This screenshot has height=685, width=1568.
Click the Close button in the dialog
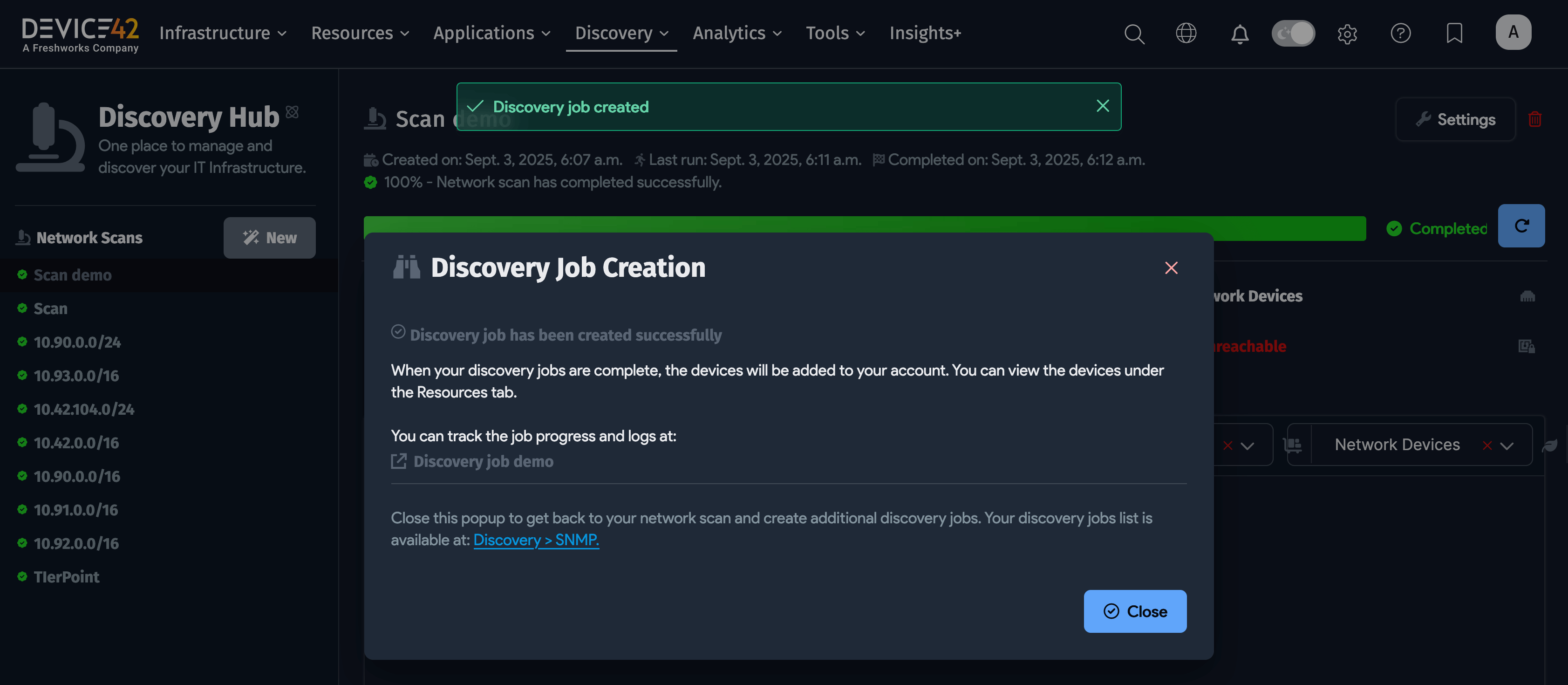click(1135, 611)
